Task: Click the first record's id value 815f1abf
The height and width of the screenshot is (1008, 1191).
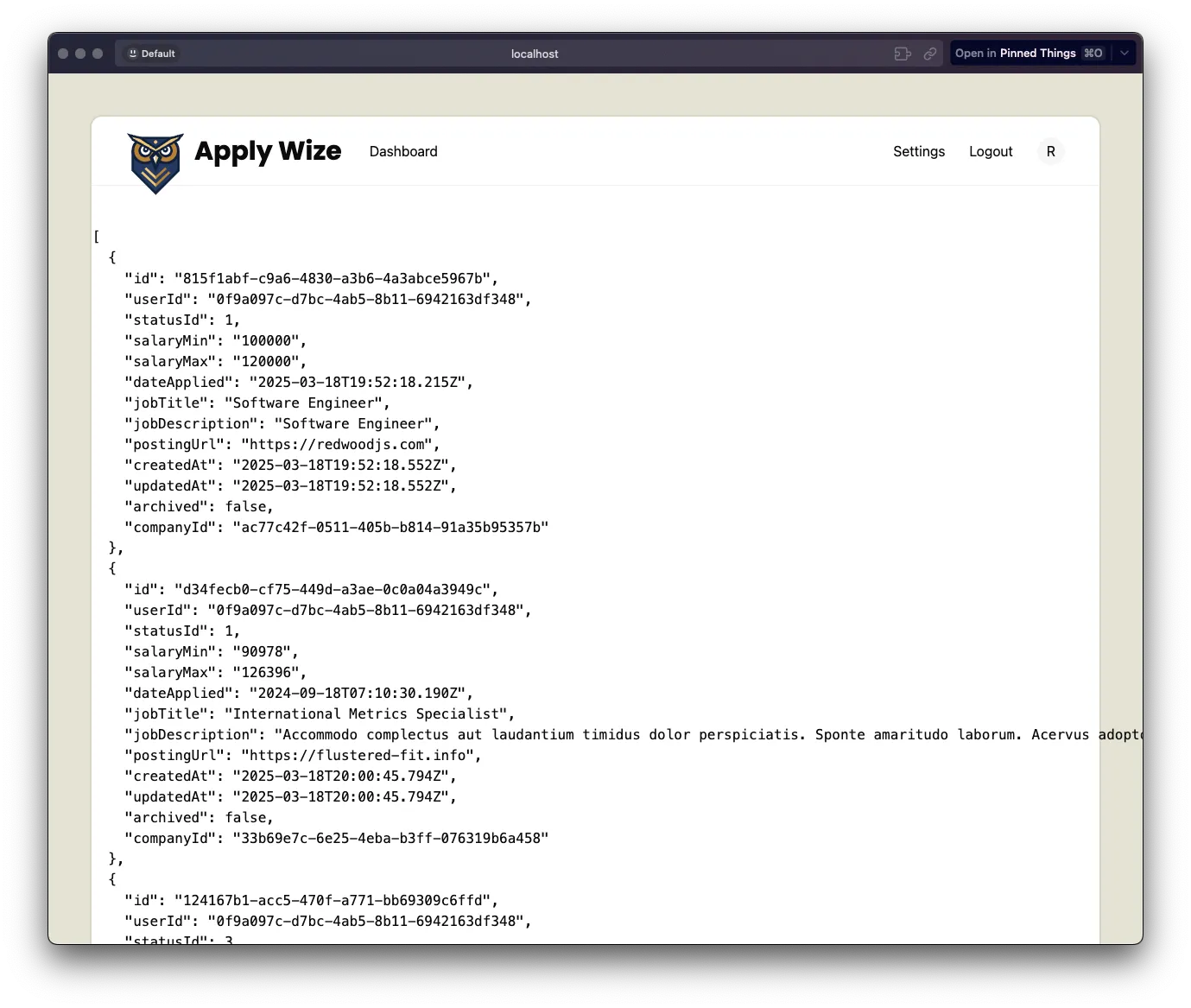Action: 332,278
